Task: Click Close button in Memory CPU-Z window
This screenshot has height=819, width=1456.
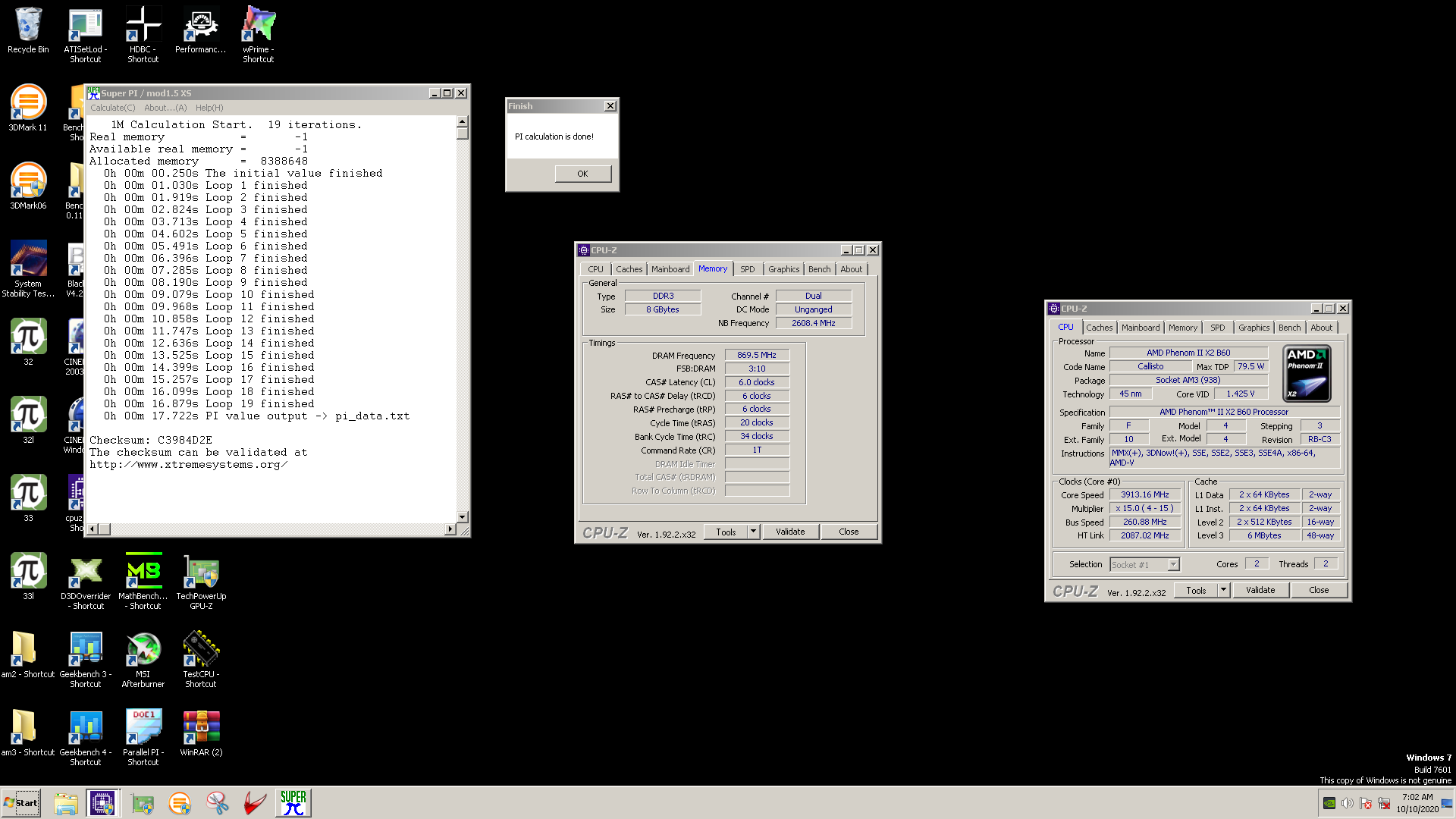Action: (x=849, y=532)
